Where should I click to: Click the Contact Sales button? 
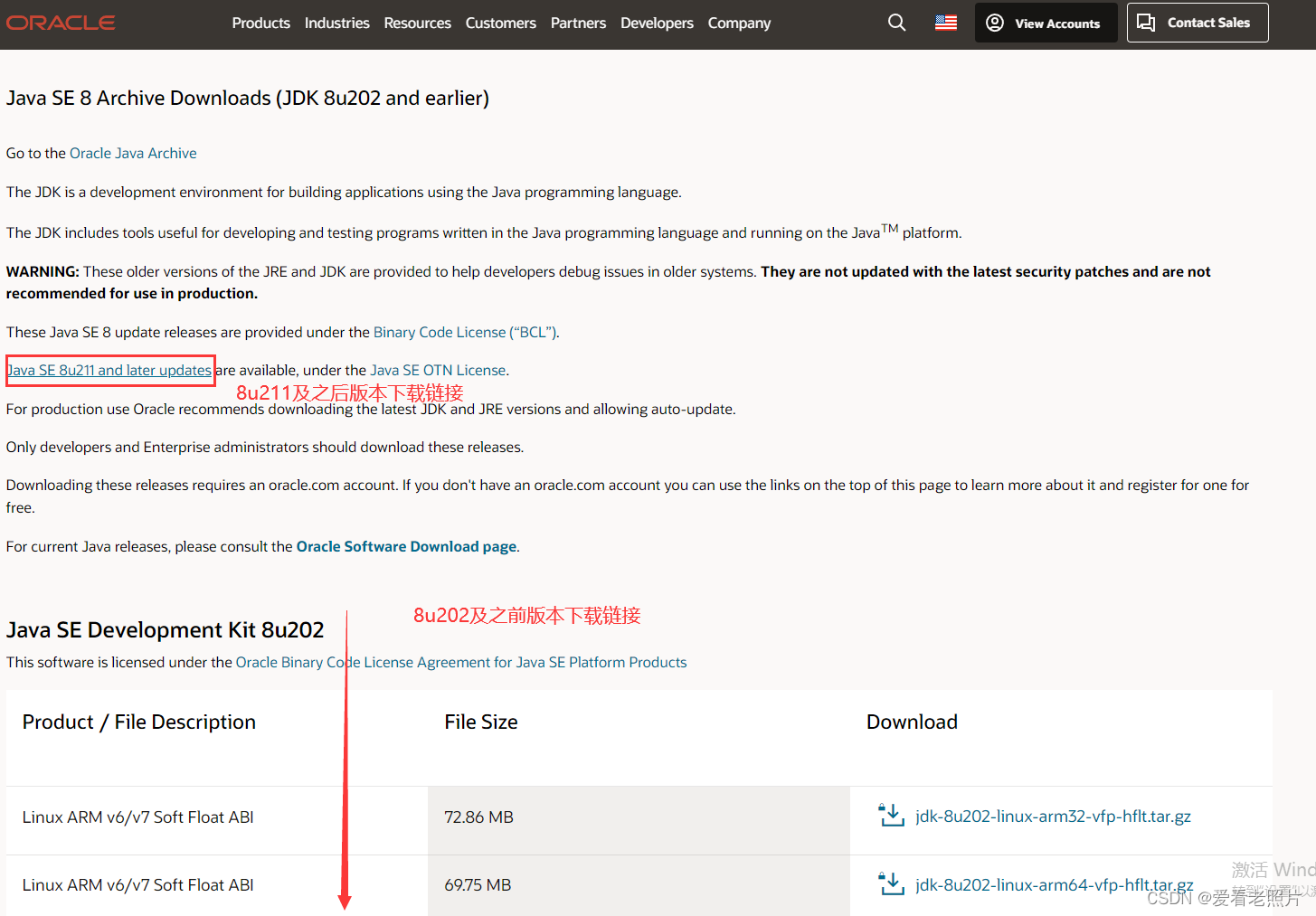click(x=1198, y=23)
